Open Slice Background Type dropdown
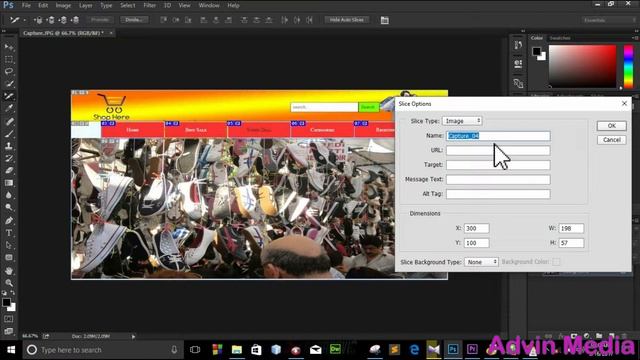640x360 pixels. click(x=481, y=262)
